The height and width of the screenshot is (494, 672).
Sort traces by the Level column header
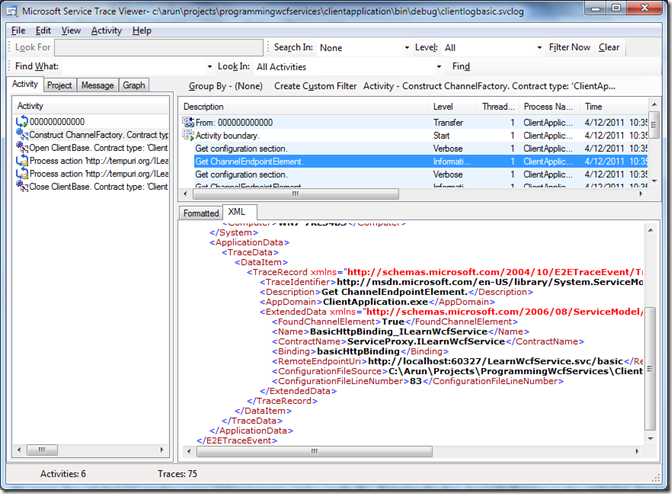[x=453, y=107]
